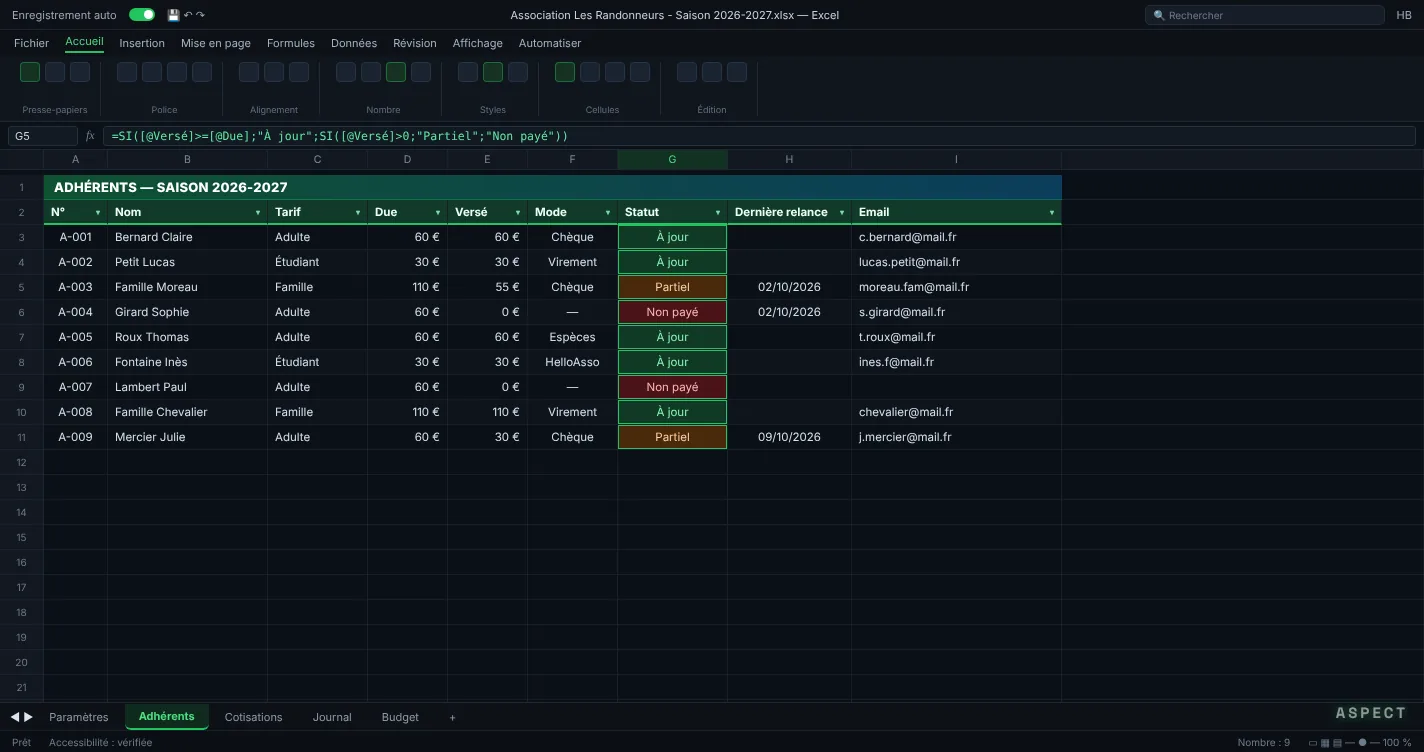Open the Fichier menu
Screen dimensions: 1424x752
pyautogui.click(x=31, y=43)
